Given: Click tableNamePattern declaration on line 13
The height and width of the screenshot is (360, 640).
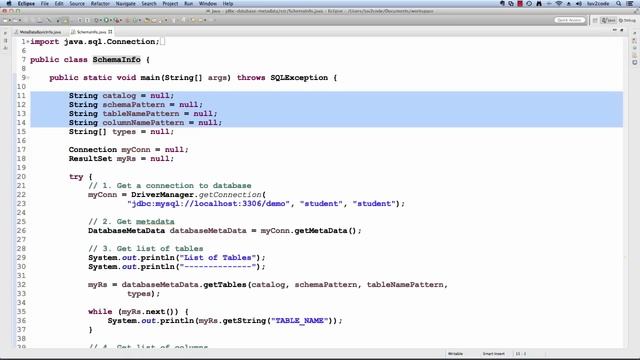Looking at the screenshot, I should pyautogui.click(x=141, y=113).
